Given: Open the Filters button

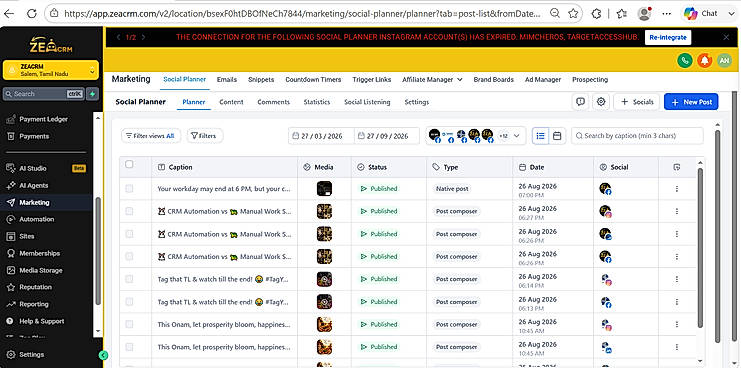Looking at the screenshot, I should pyautogui.click(x=205, y=136).
